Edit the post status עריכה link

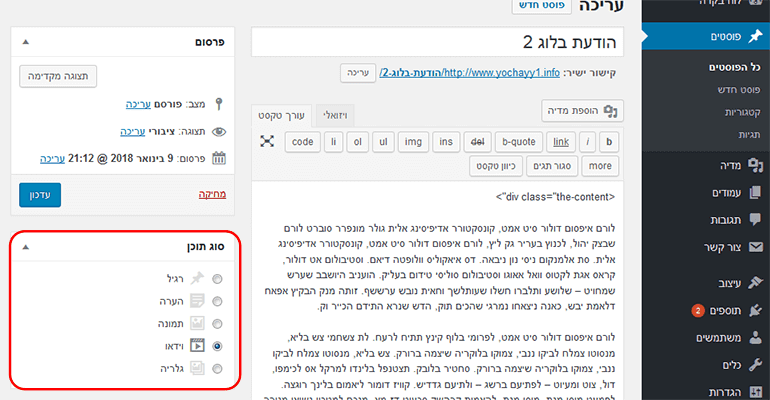point(138,104)
